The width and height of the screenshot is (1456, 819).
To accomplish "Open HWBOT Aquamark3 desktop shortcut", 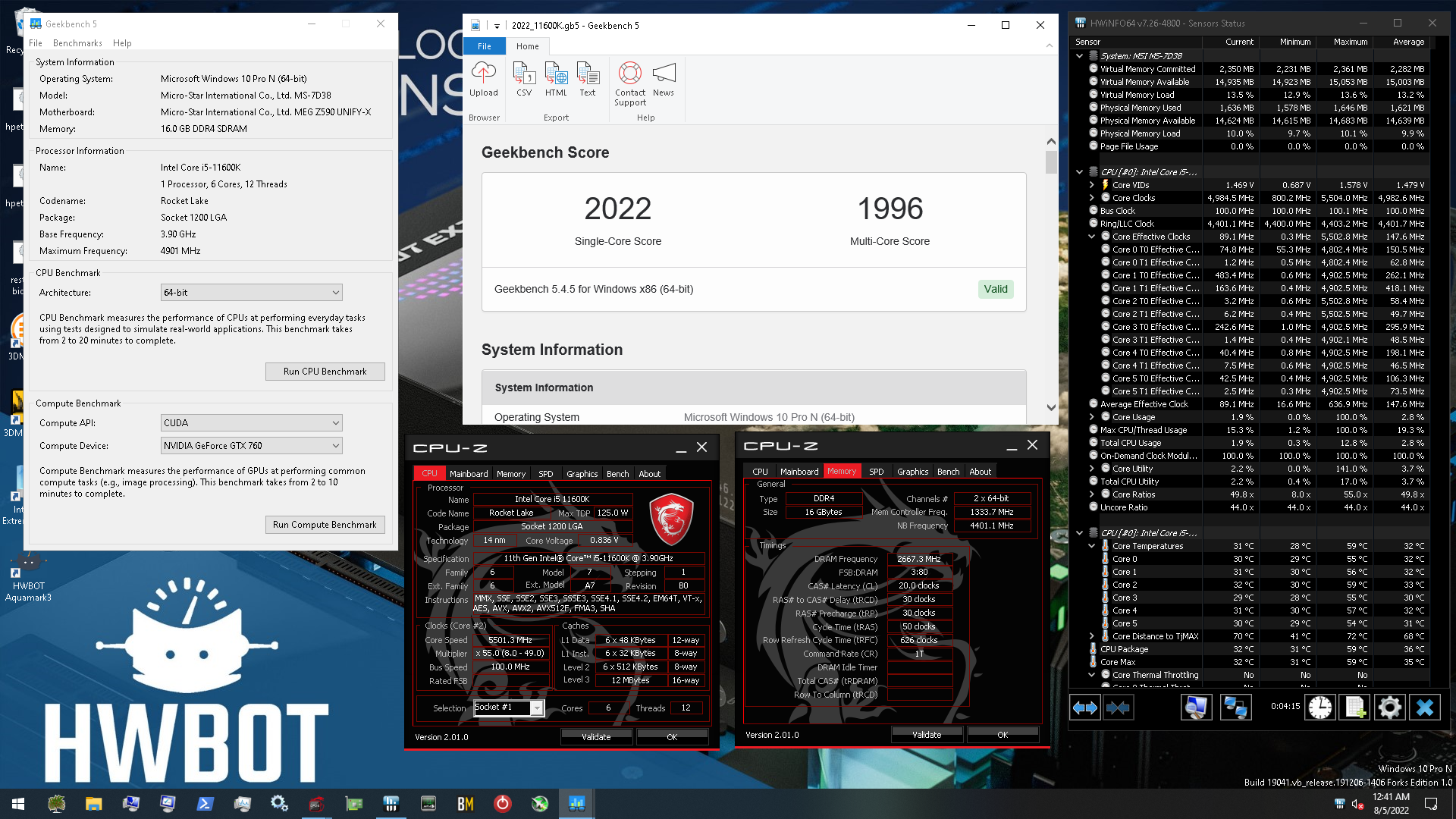I will pyautogui.click(x=28, y=578).
